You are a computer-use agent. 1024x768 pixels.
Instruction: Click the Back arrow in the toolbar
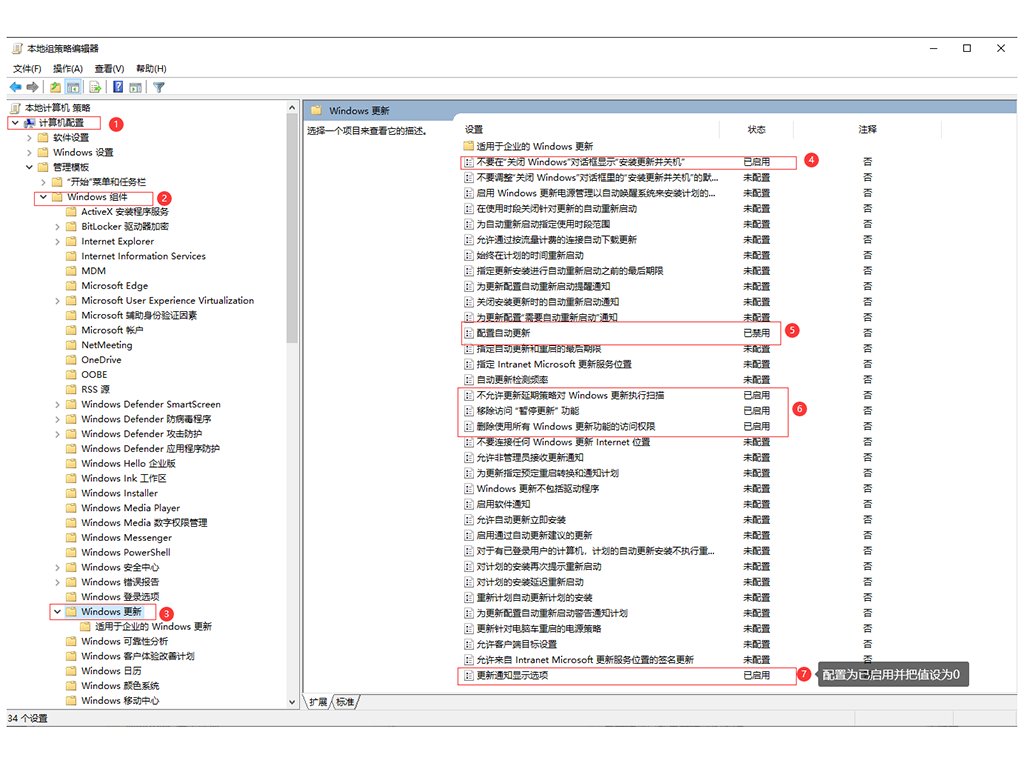coord(15,87)
